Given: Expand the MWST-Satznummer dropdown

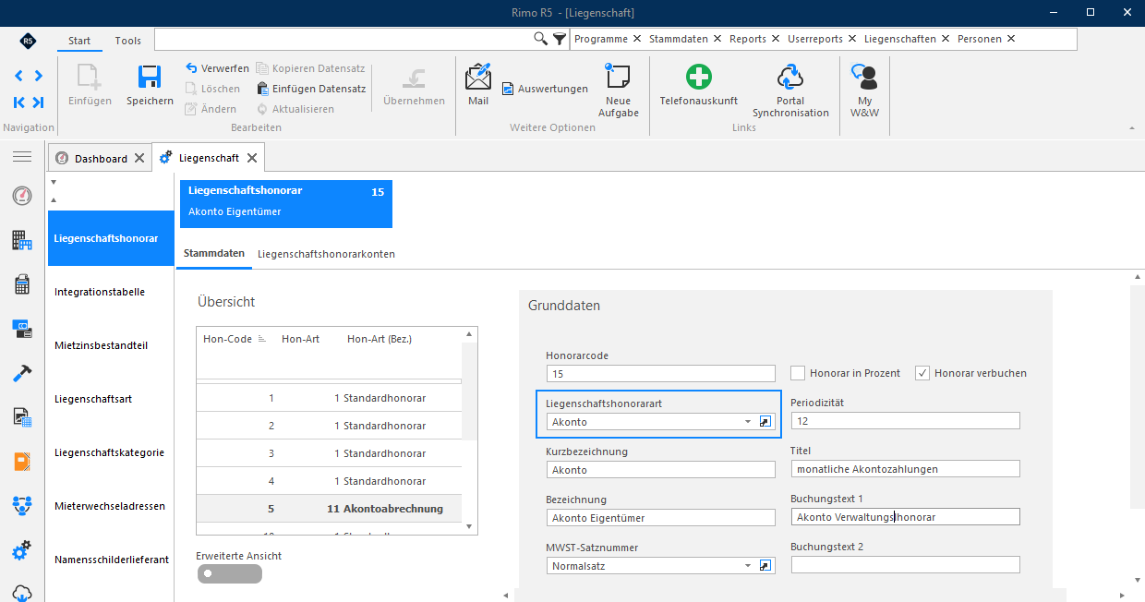Looking at the screenshot, I should click(748, 565).
